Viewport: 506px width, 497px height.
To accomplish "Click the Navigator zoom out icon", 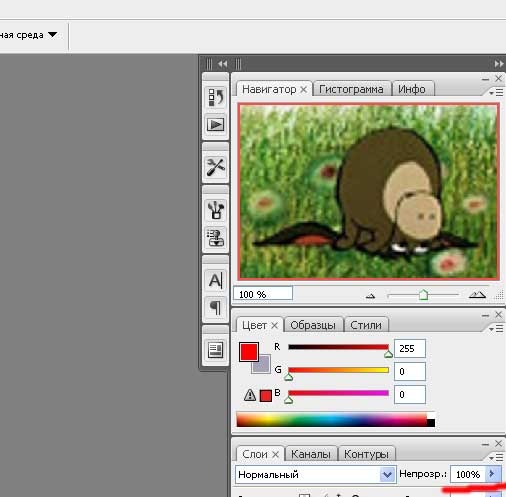I will click(x=370, y=296).
